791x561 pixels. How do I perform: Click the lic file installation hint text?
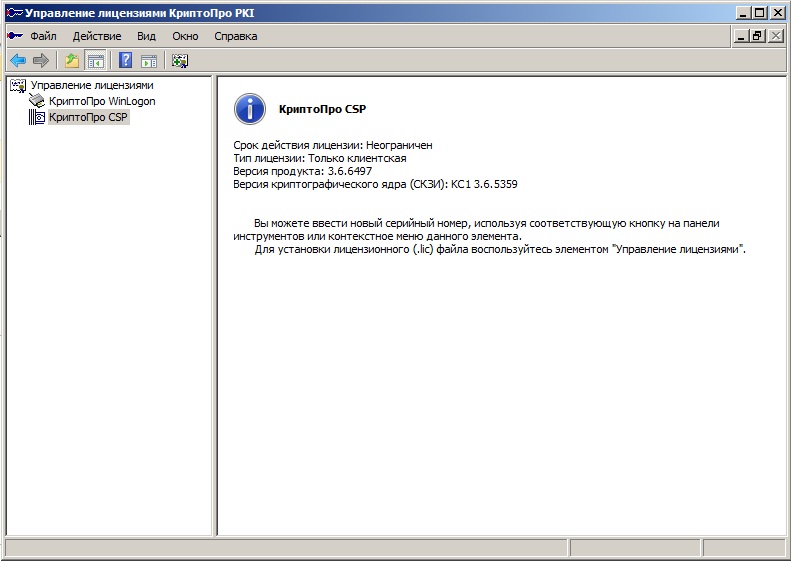pos(500,249)
